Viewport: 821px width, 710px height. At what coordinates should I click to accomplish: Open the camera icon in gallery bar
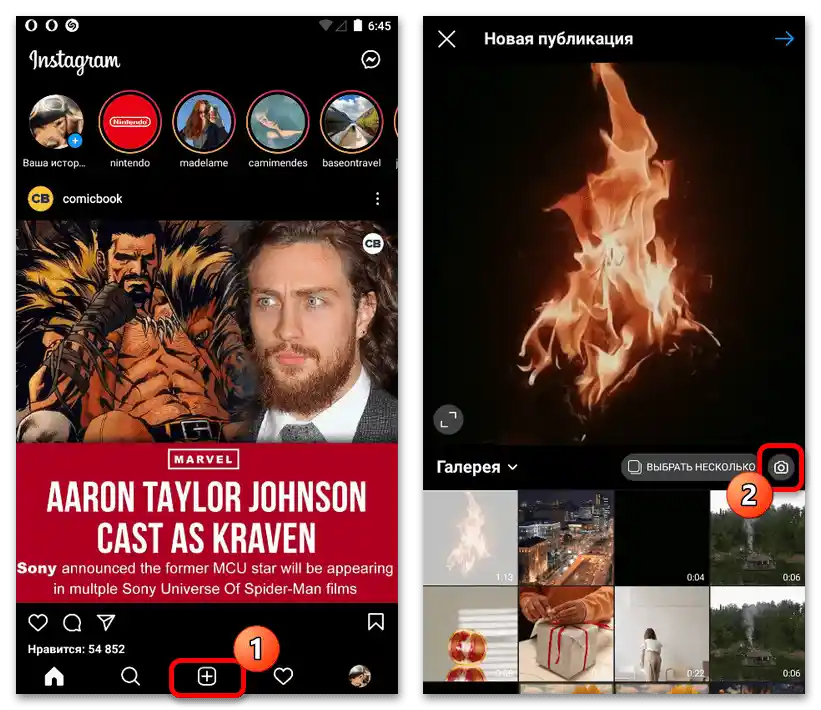(x=781, y=467)
